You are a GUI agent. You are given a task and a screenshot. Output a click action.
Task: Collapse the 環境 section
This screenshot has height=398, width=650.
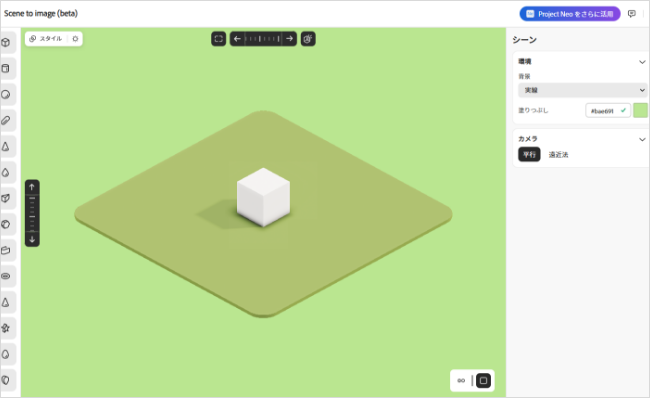642,62
